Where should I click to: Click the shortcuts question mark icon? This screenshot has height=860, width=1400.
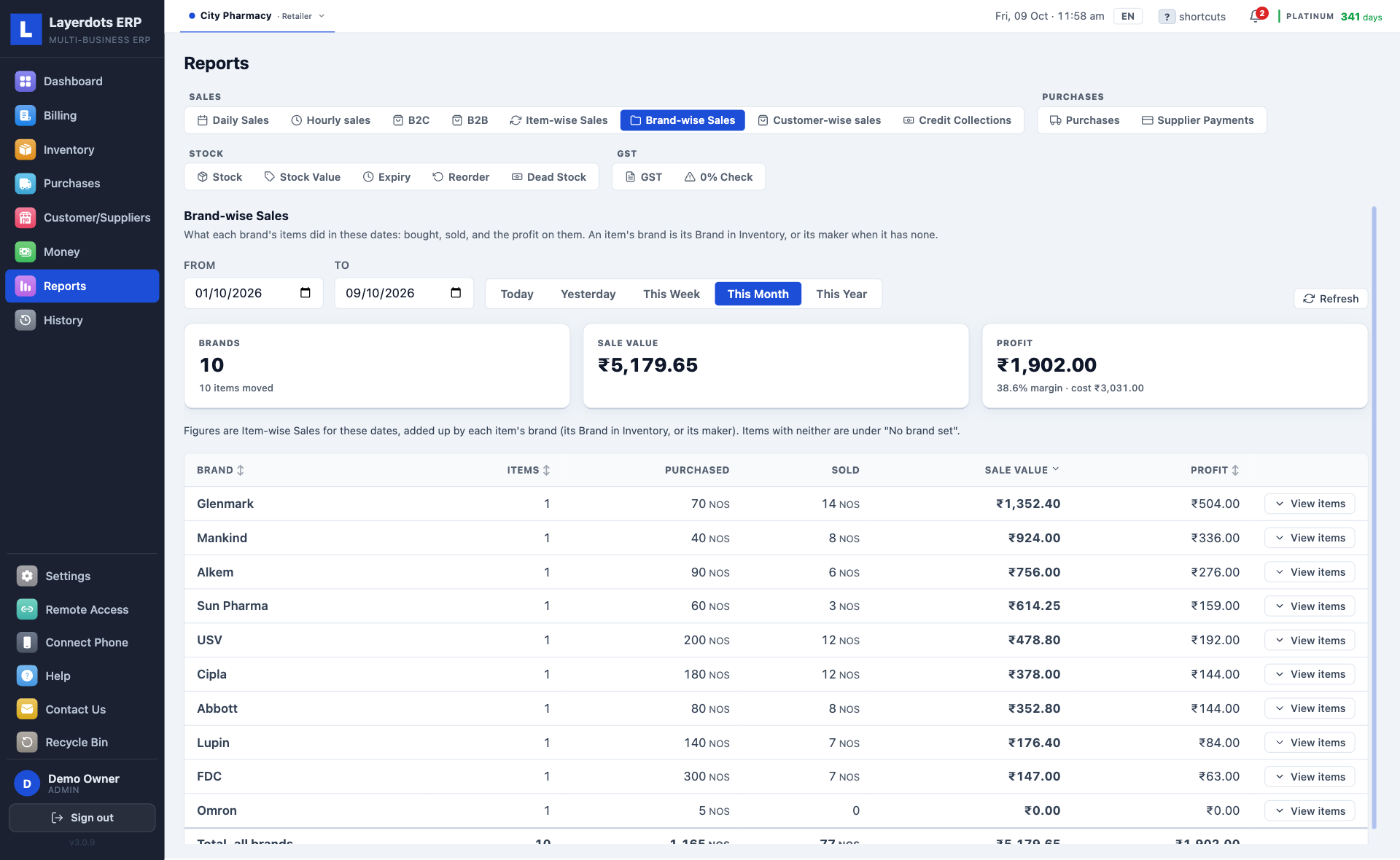point(1167,17)
